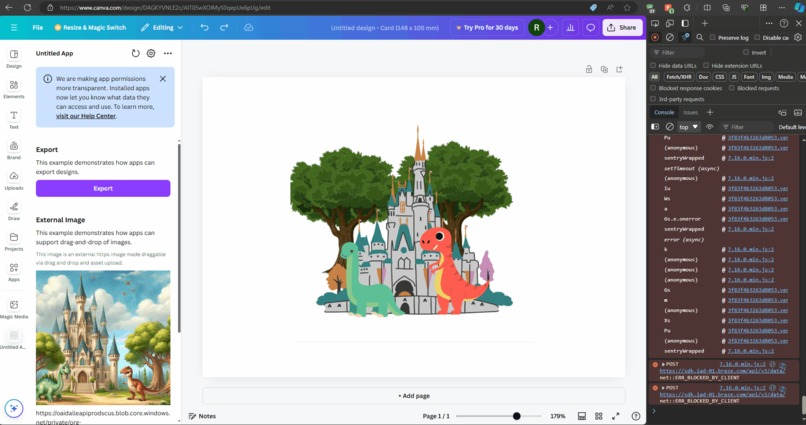Image resolution: width=806 pixels, height=425 pixels.
Task: Select the Draw sidebar tool
Action: pos(14,211)
